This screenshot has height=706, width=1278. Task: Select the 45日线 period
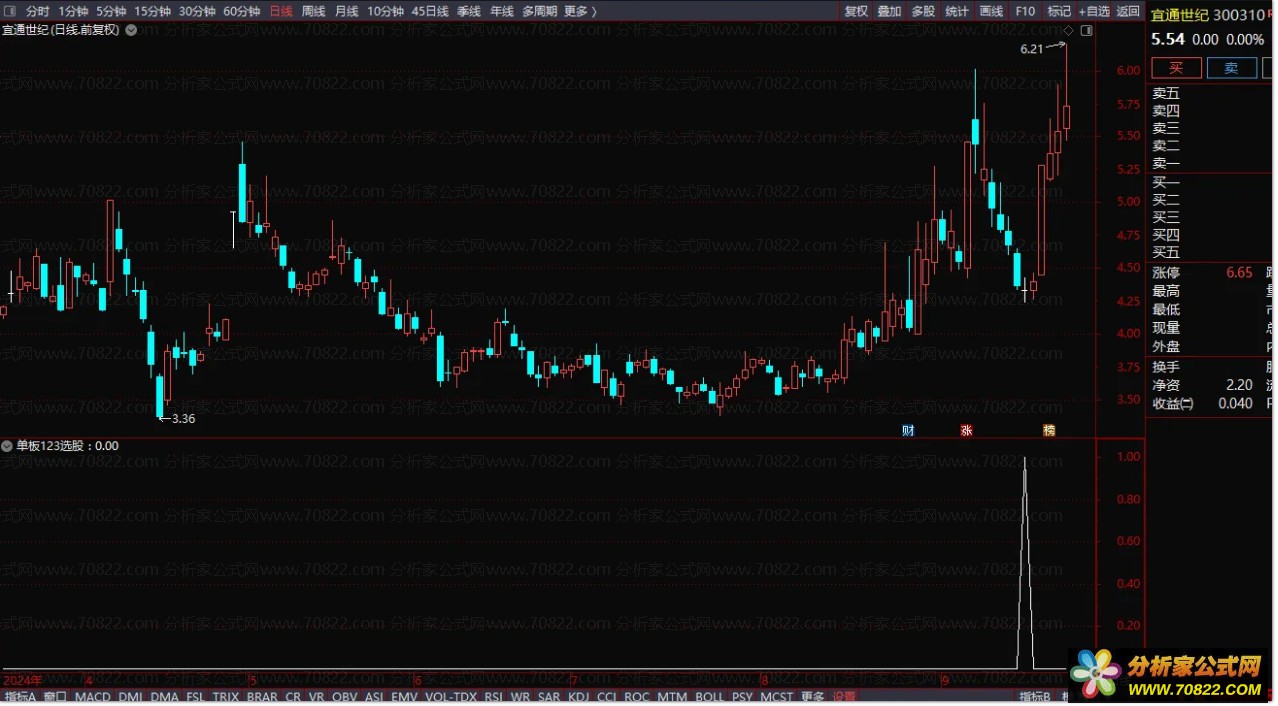point(430,11)
